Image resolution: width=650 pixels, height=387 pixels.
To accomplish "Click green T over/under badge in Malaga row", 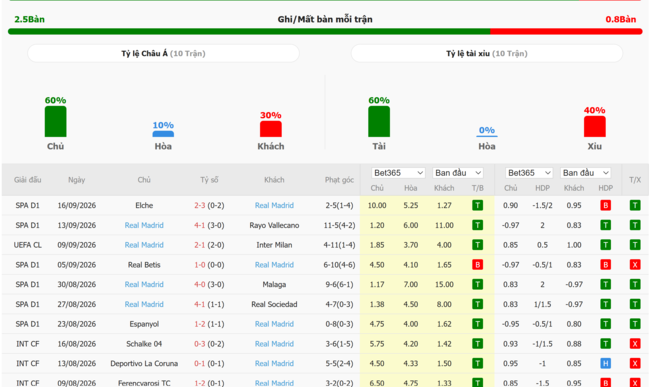I will pos(635,284).
